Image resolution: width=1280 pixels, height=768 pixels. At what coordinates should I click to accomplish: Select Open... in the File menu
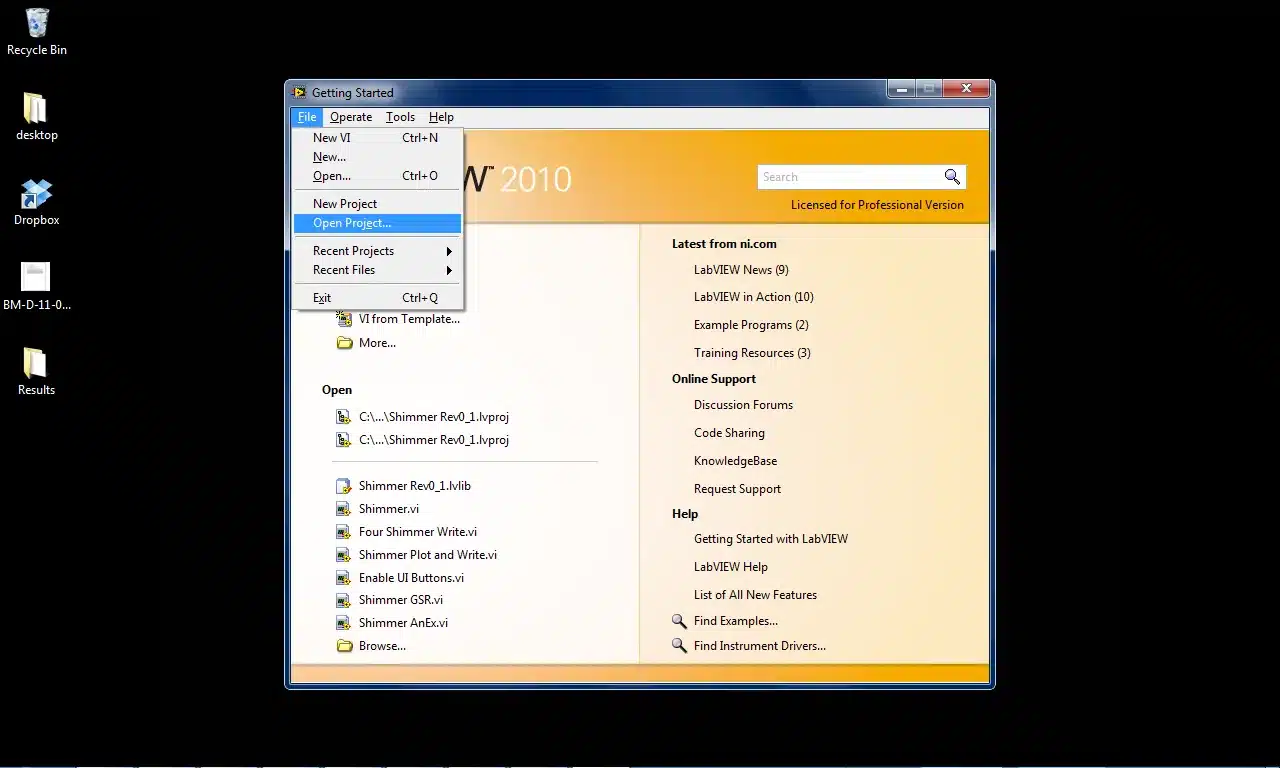[x=377, y=176]
